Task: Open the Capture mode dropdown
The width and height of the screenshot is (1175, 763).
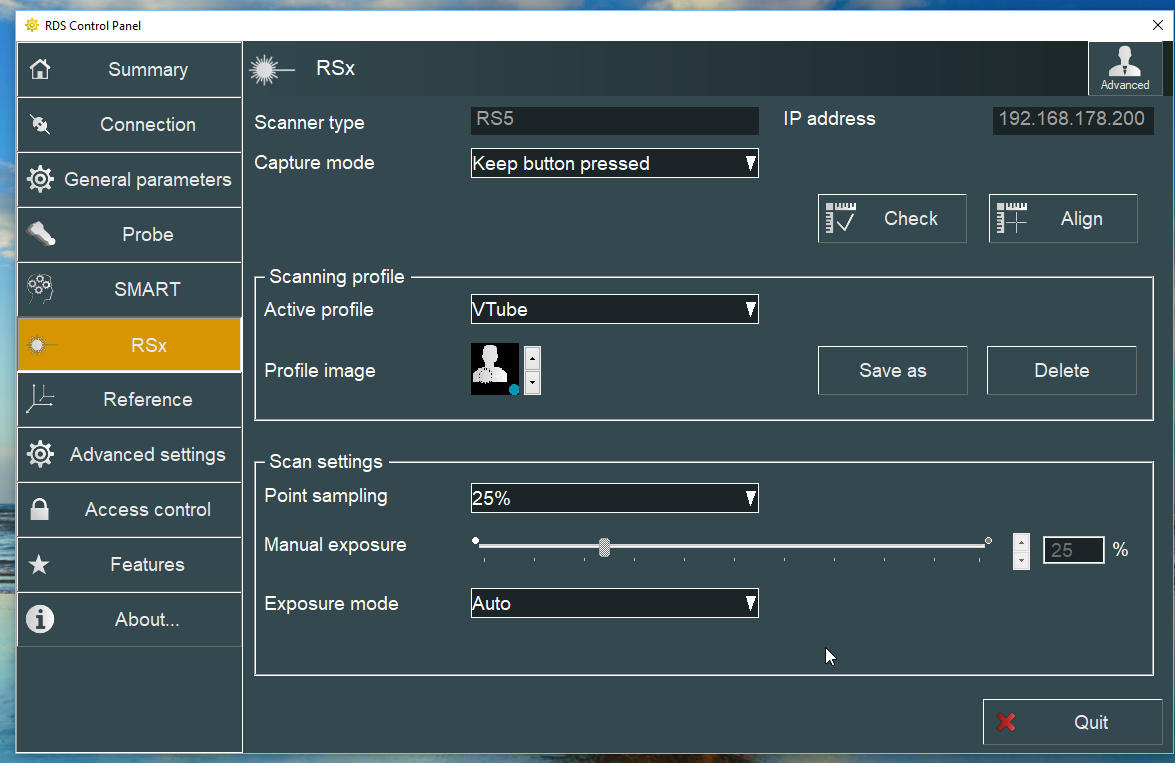Action: coord(614,164)
